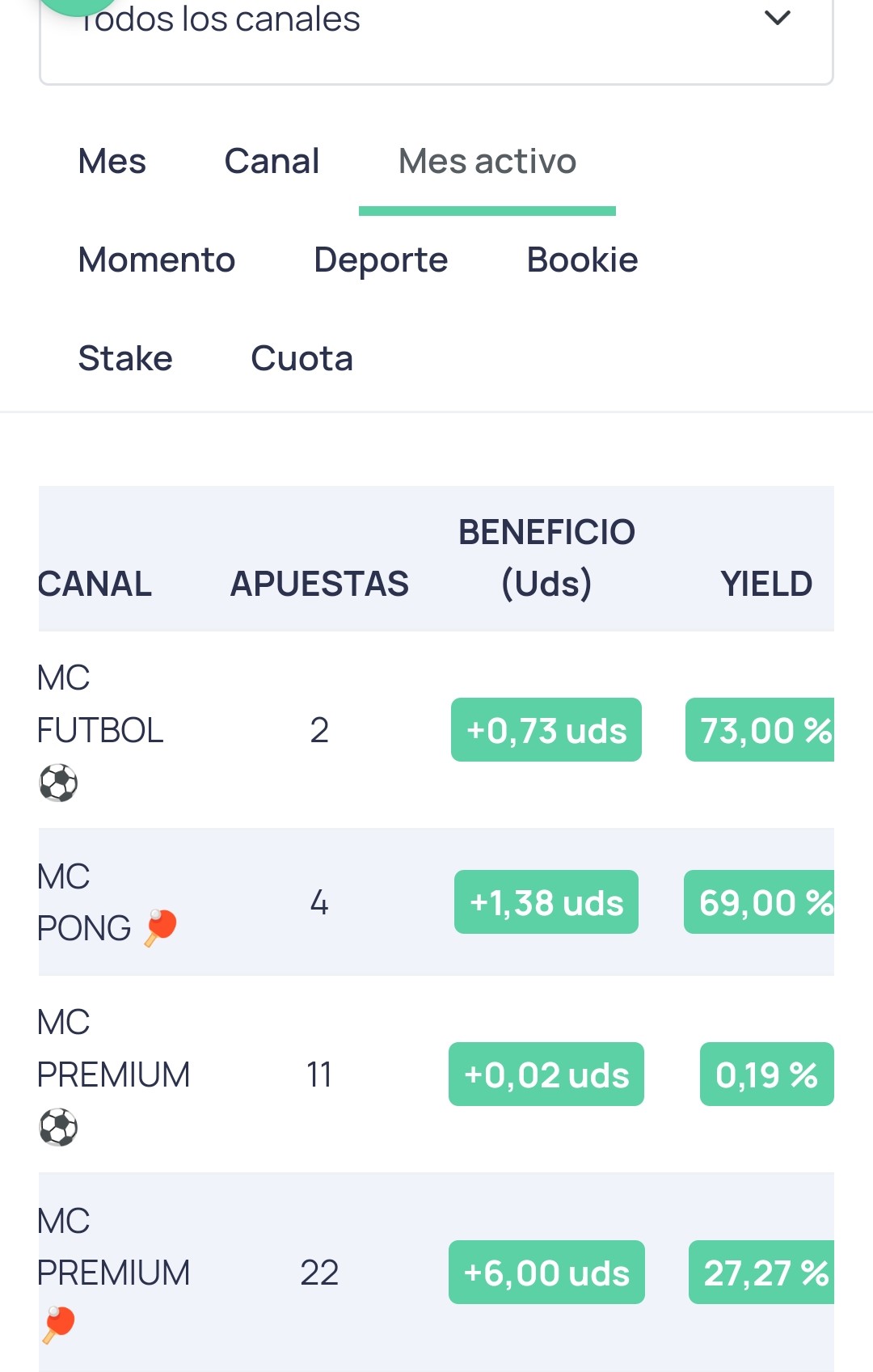This screenshot has height=1372, width=873.
Task: Select the Deporte tab
Action: coord(381,260)
